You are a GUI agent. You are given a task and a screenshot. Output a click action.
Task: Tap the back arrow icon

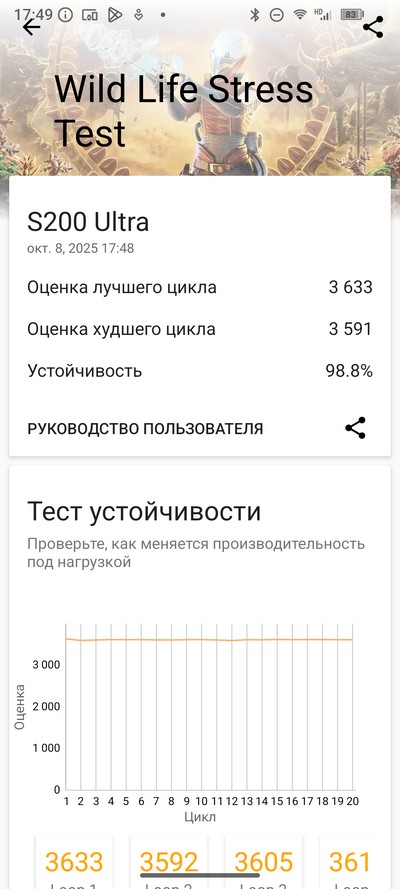[32, 27]
